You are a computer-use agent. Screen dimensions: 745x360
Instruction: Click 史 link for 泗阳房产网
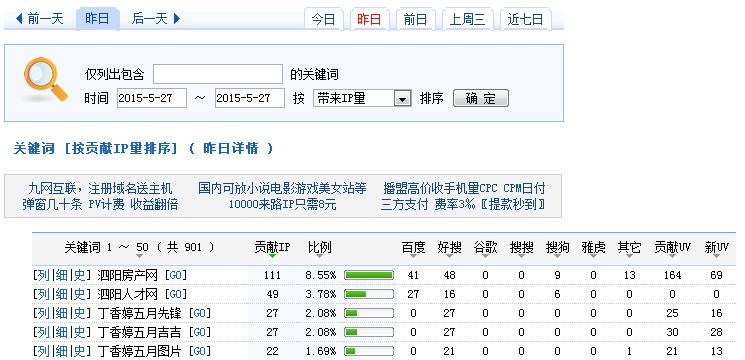pyautogui.click(x=79, y=275)
